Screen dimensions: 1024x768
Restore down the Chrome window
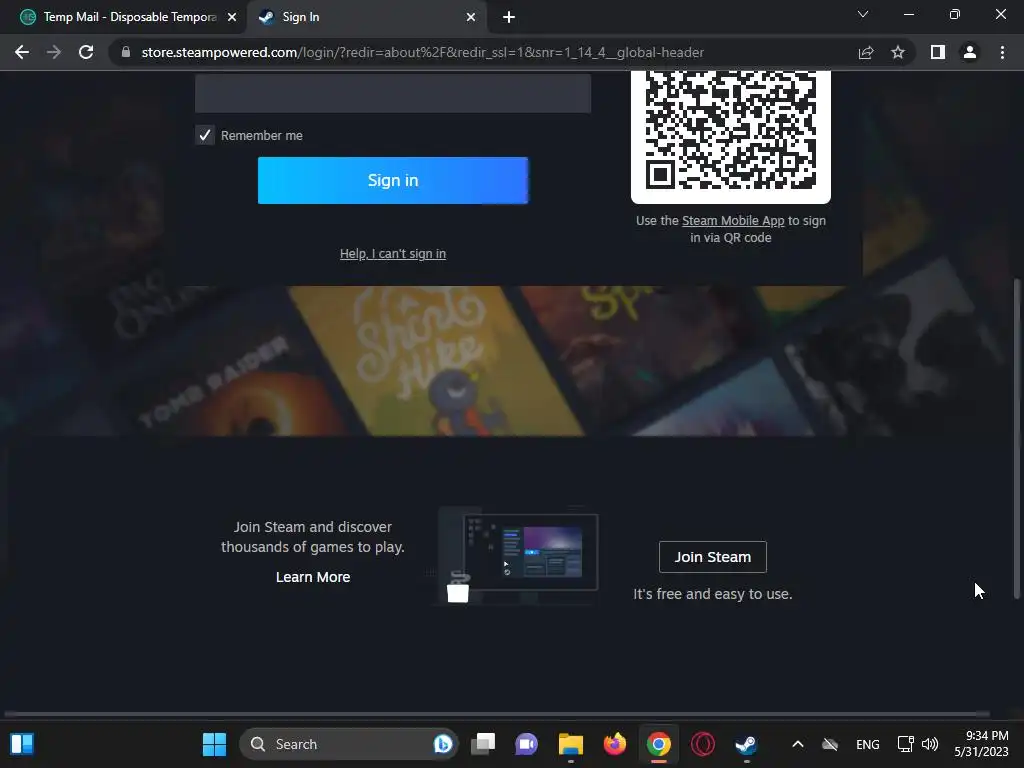click(955, 14)
